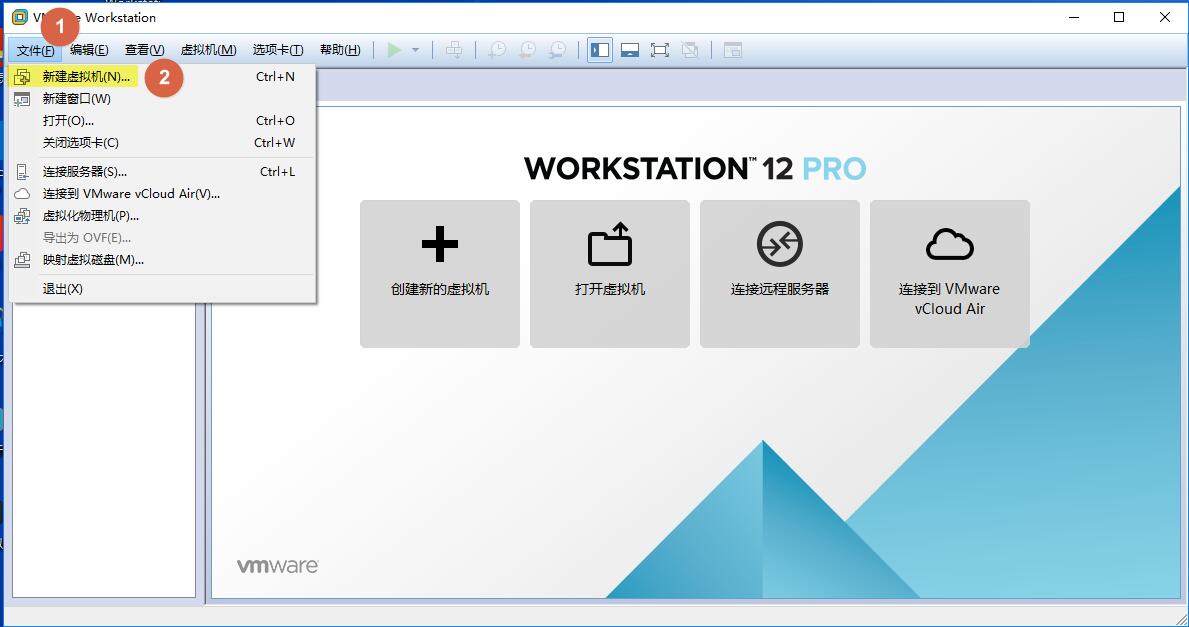The height and width of the screenshot is (627, 1189).
Task: Open the snapshot manager toolbar icon
Action: point(557,50)
